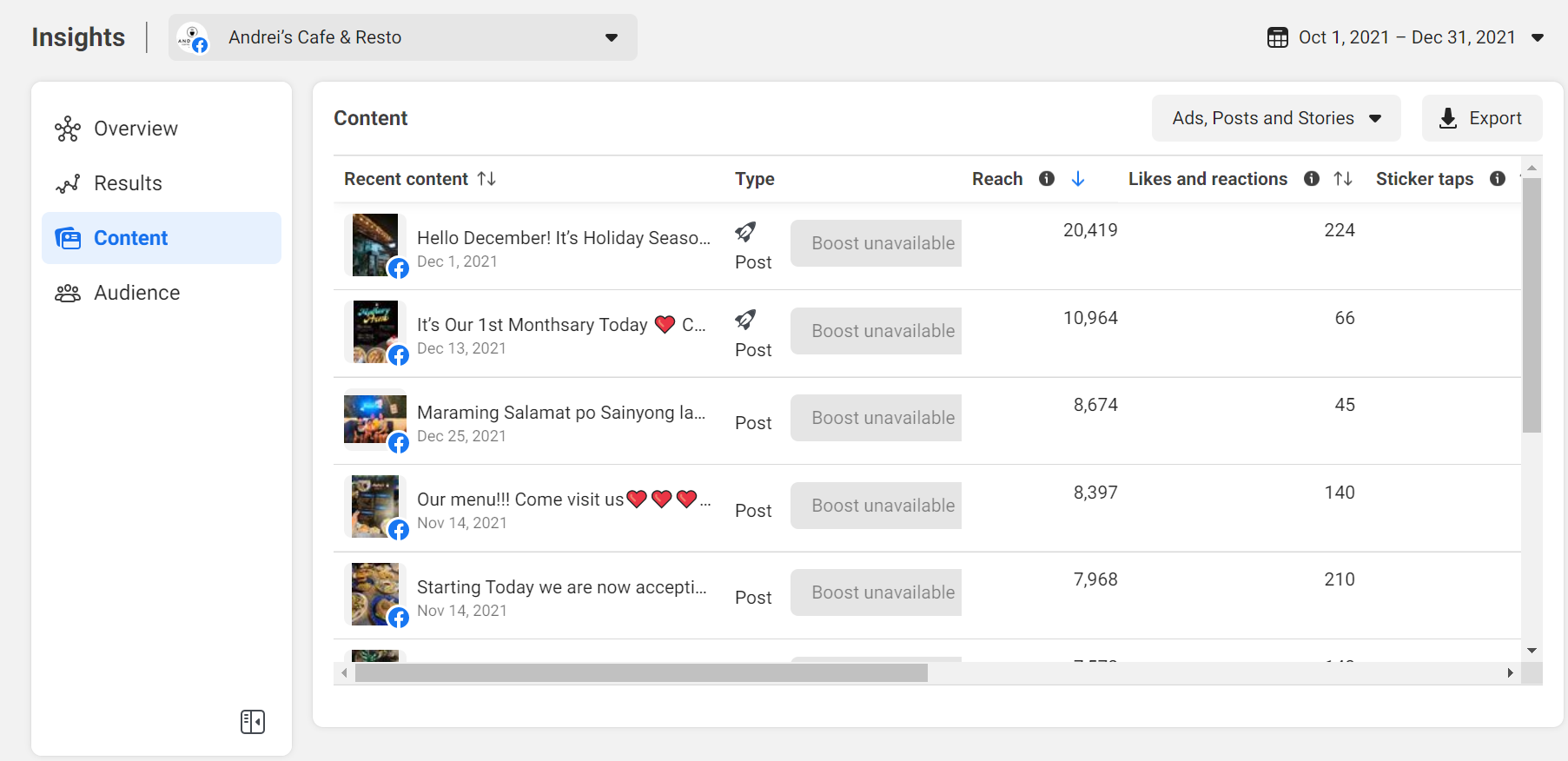
Task: Export the content data
Action: [x=1482, y=118]
